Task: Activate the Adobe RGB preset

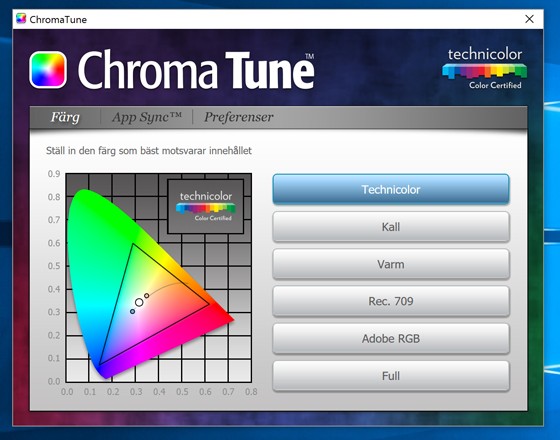Action: [x=391, y=339]
